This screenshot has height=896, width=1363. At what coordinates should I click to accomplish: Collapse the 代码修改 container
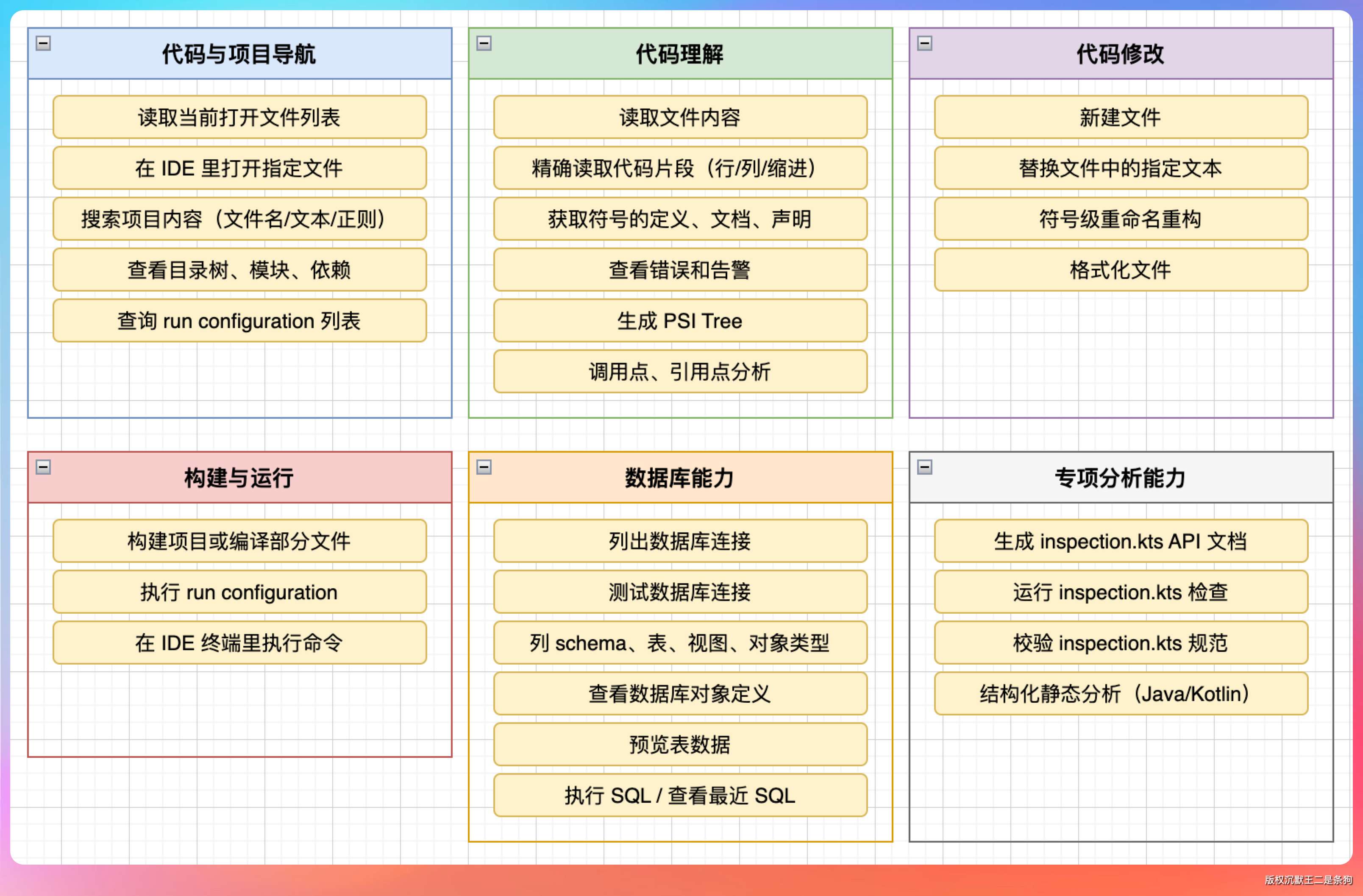click(x=924, y=44)
